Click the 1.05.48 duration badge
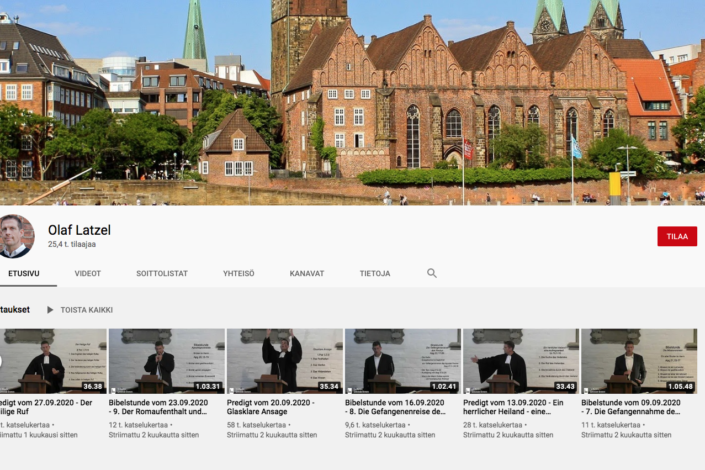Viewport: 705px width, 470px height. tap(680, 386)
